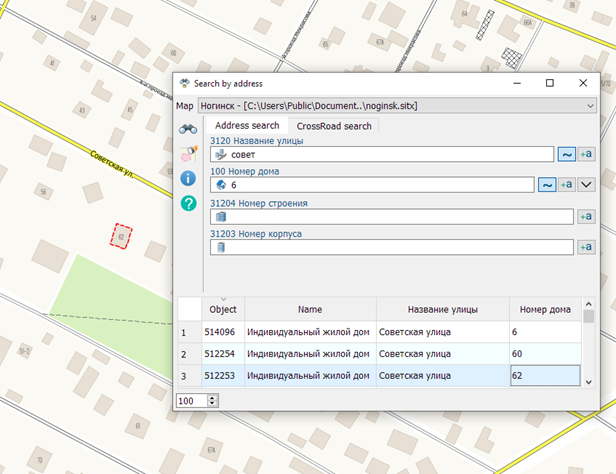
Task: Click the +a button for Номер корпуса
Action: tap(587, 247)
